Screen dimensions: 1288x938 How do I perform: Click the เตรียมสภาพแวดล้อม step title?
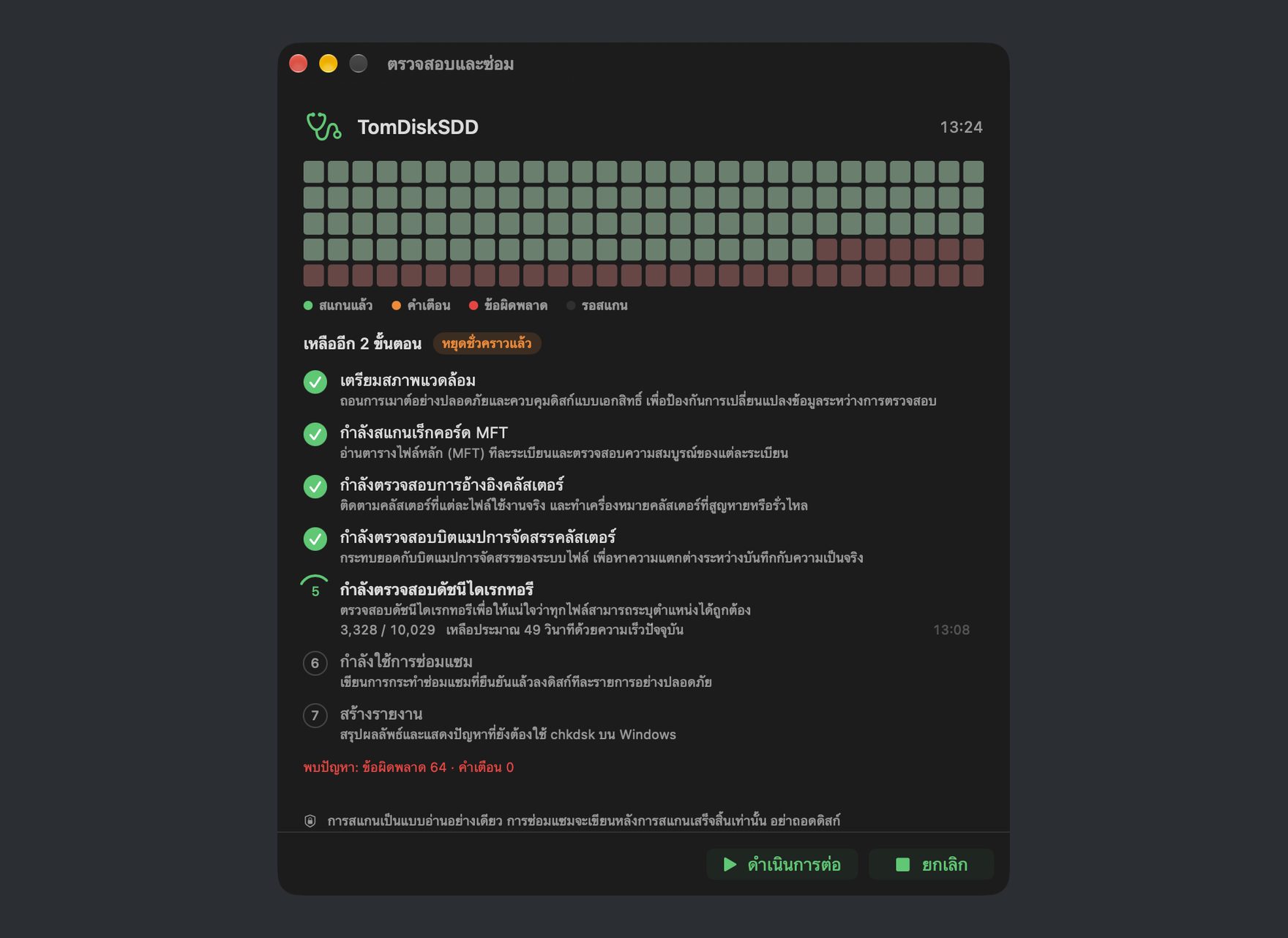pyautogui.click(x=408, y=380)
